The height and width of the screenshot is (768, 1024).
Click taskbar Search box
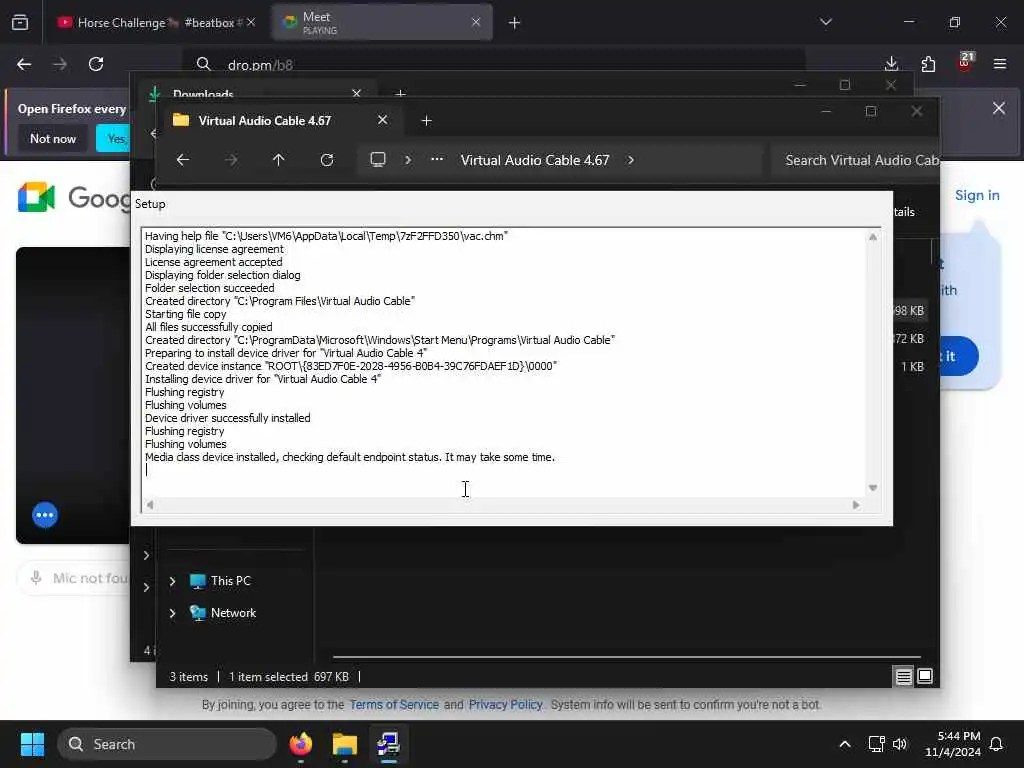click(167, 744)
